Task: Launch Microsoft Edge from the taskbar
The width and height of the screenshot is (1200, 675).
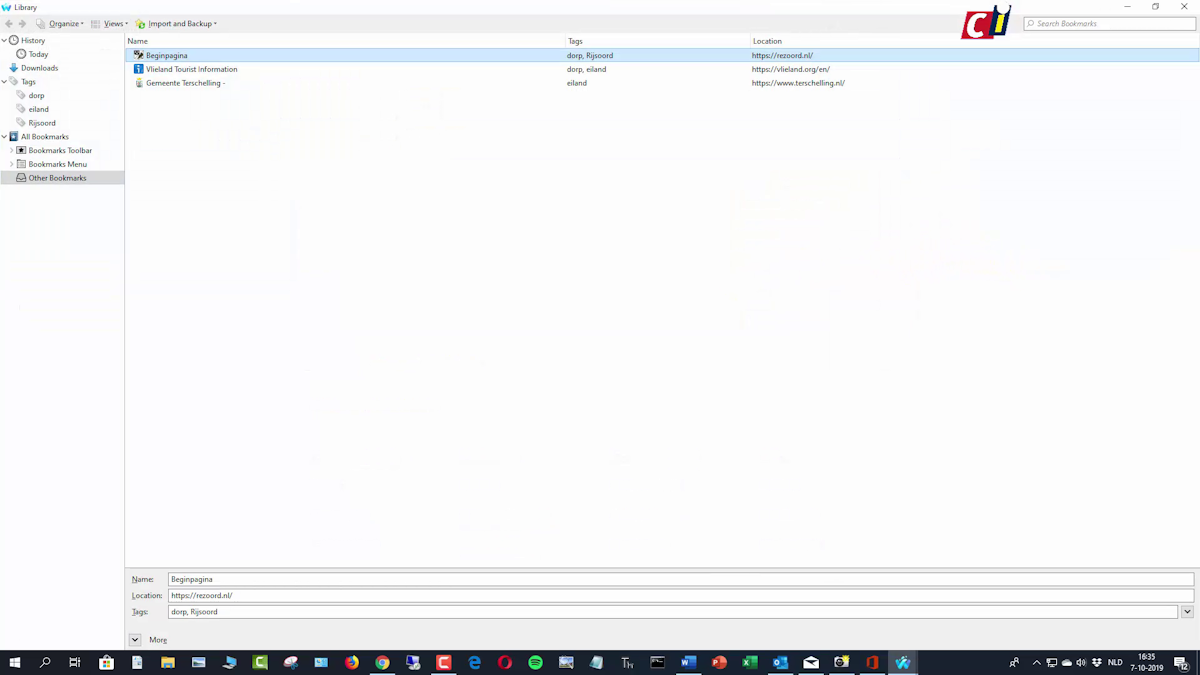Action: (x=474, y=662)
